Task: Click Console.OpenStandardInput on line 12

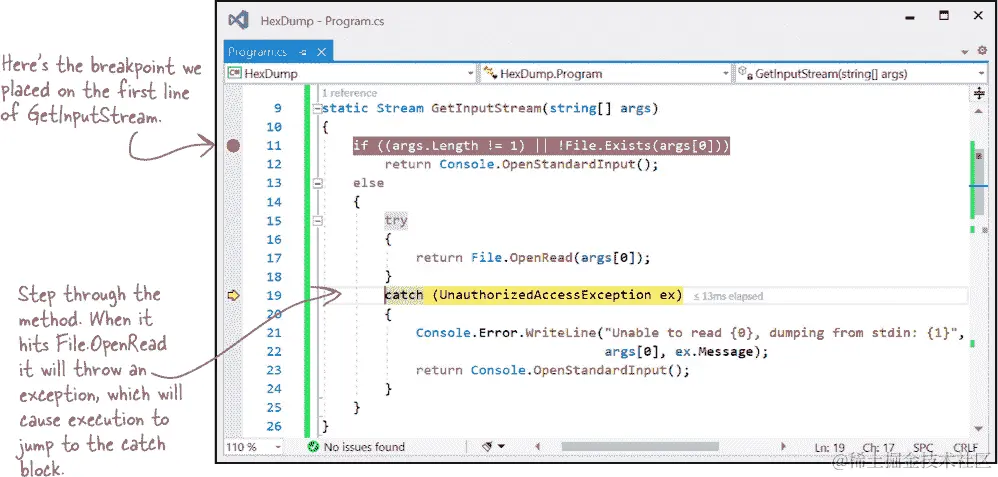Action: pos(538,164)
